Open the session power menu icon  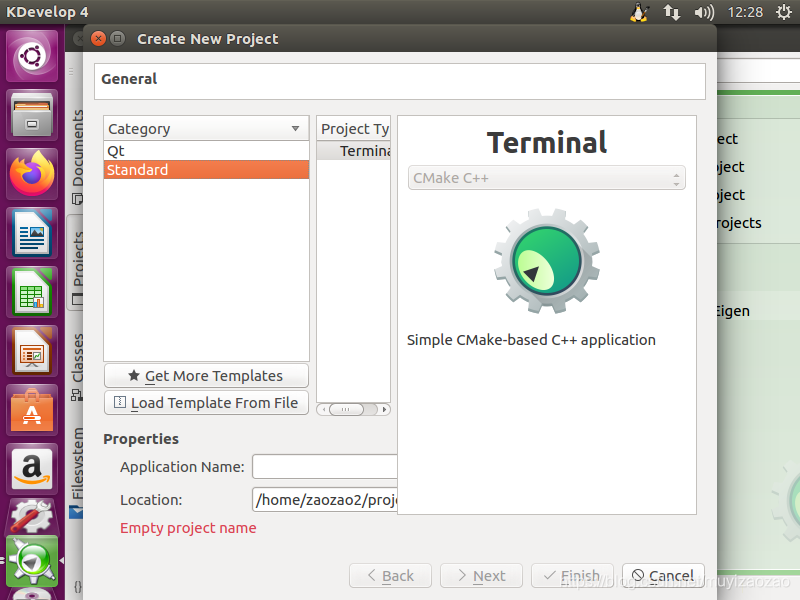click(784, 12)
